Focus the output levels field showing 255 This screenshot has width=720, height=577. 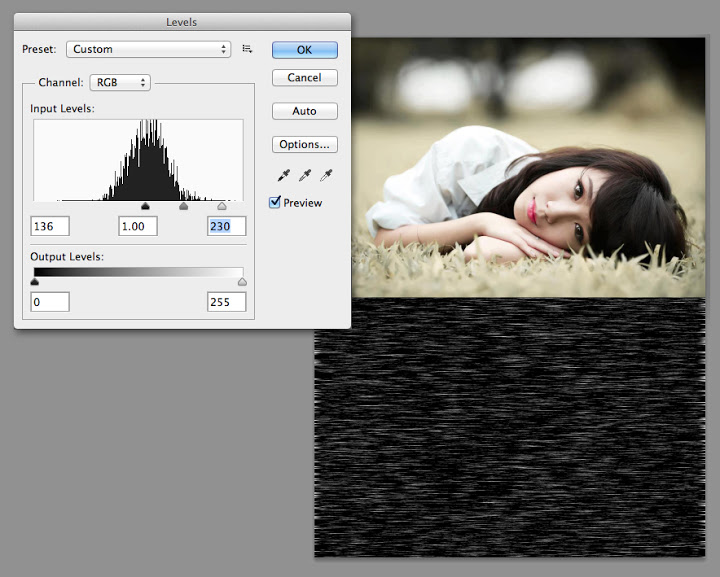(226, 301)
